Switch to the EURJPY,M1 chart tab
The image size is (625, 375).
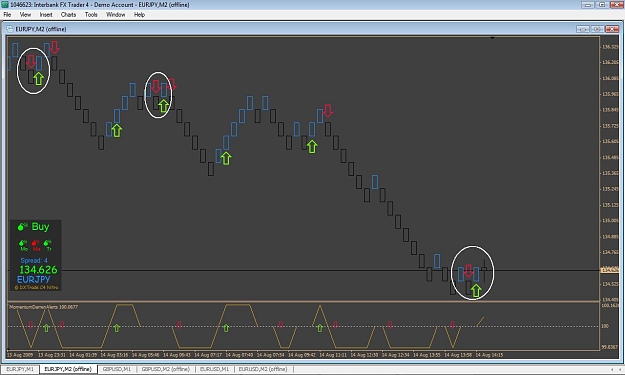tap(20, 369)
